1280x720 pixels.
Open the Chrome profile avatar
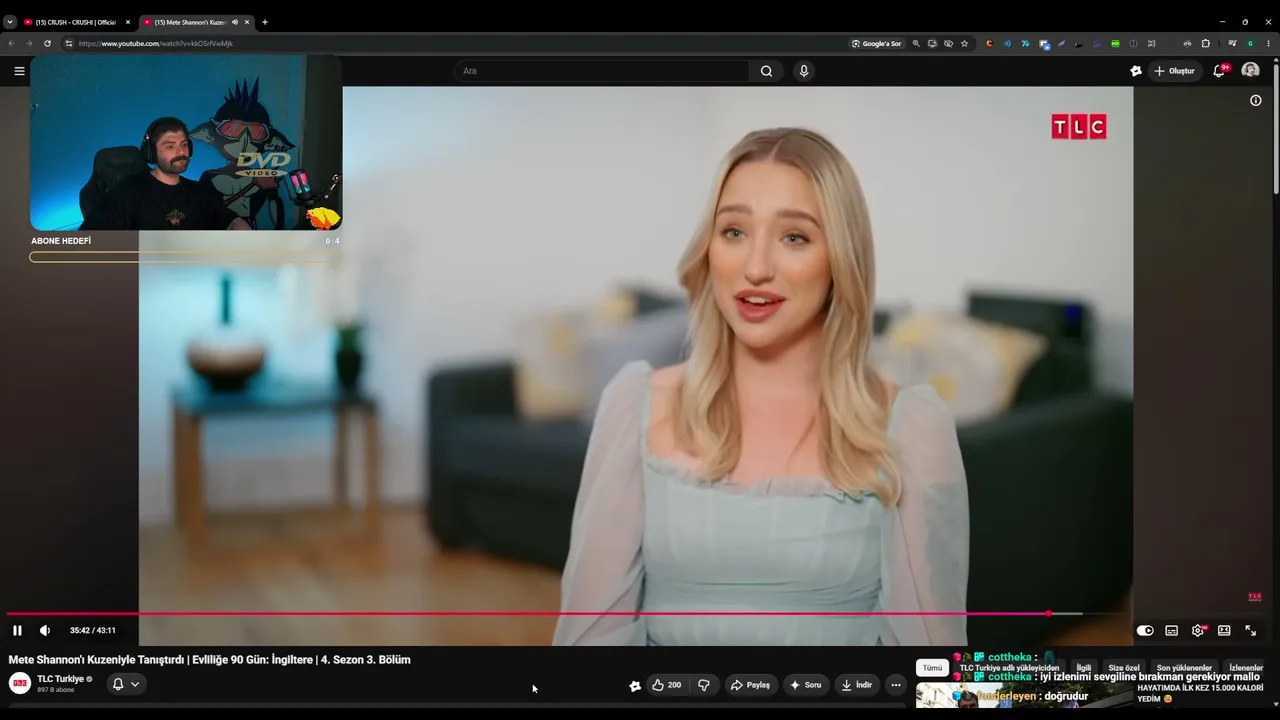pyautogui.click(x=1250, y=43)
